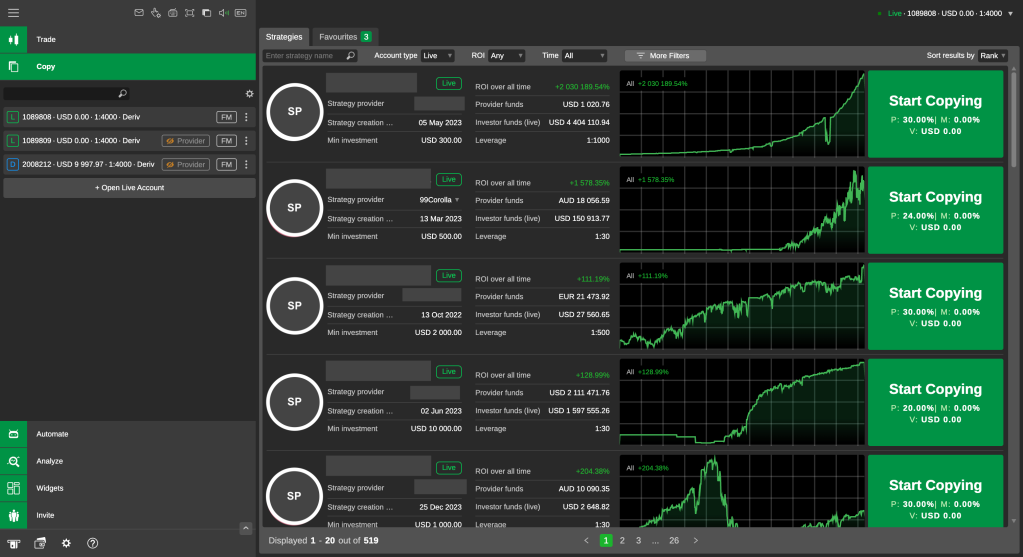1023x557 pixels.
Task: Open options menu for account 2008212
Action: coord(246,164)
